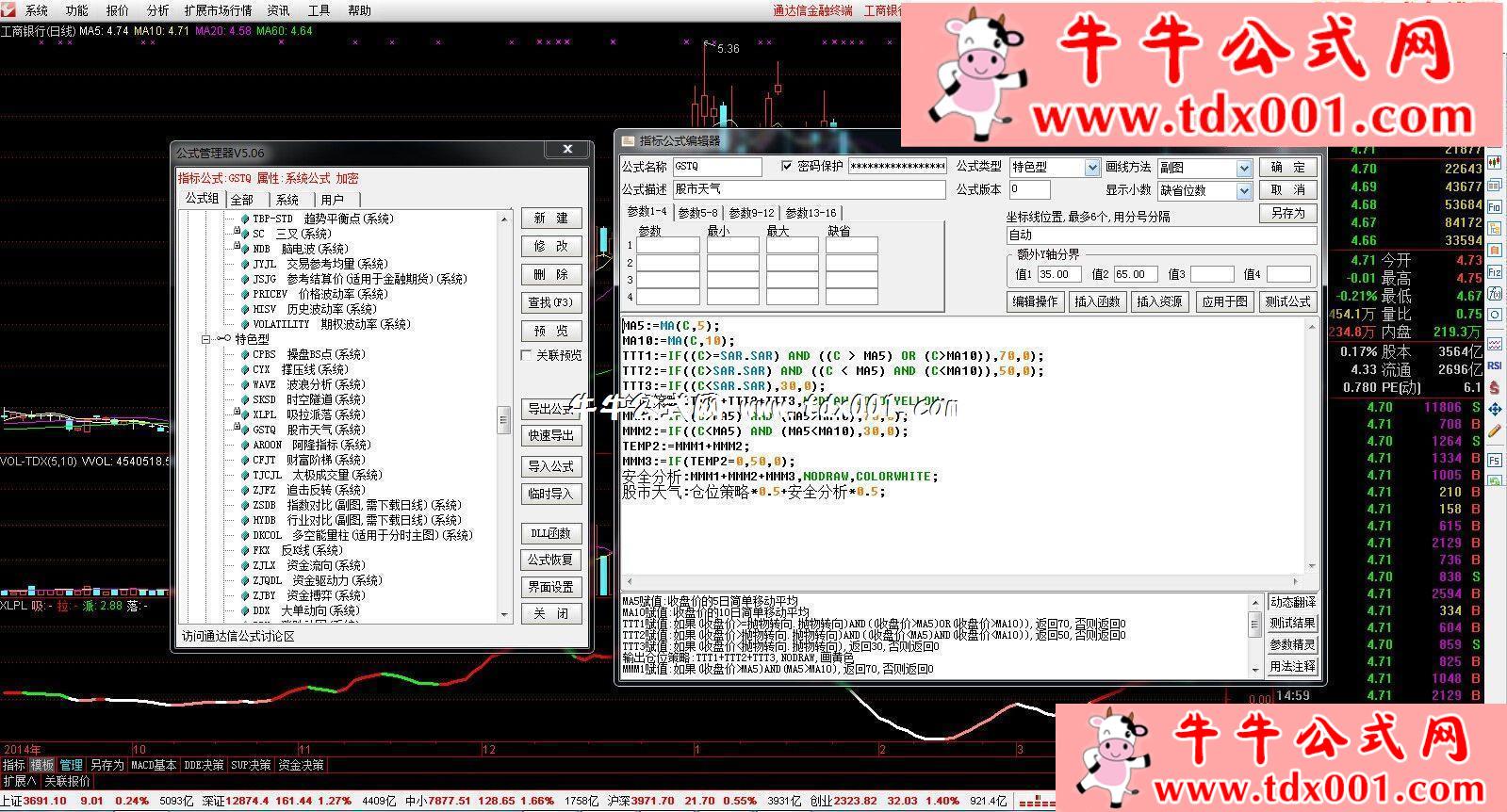Viewport: 1507px width, 812px height.
Task: Click the 值2 field showing 65.00
Action: click(x=1135, y=274)
